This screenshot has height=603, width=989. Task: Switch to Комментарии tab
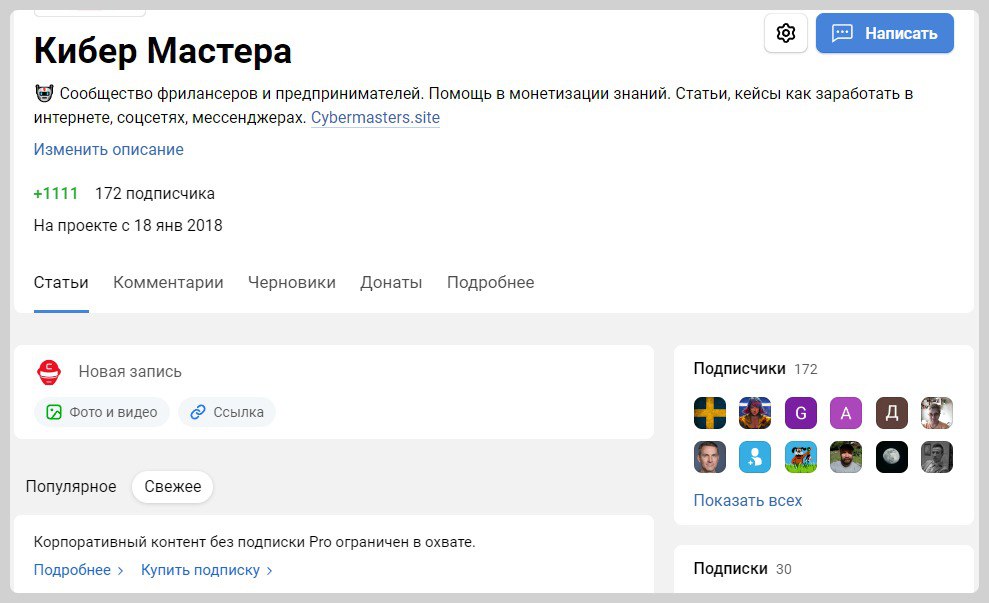click(x=168, y=282)
